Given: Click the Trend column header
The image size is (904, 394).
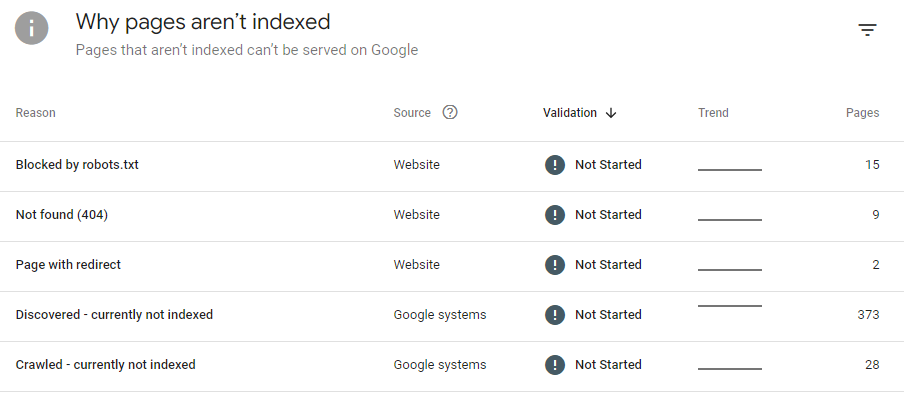Looking at the screenshot, I should [713, 113].
